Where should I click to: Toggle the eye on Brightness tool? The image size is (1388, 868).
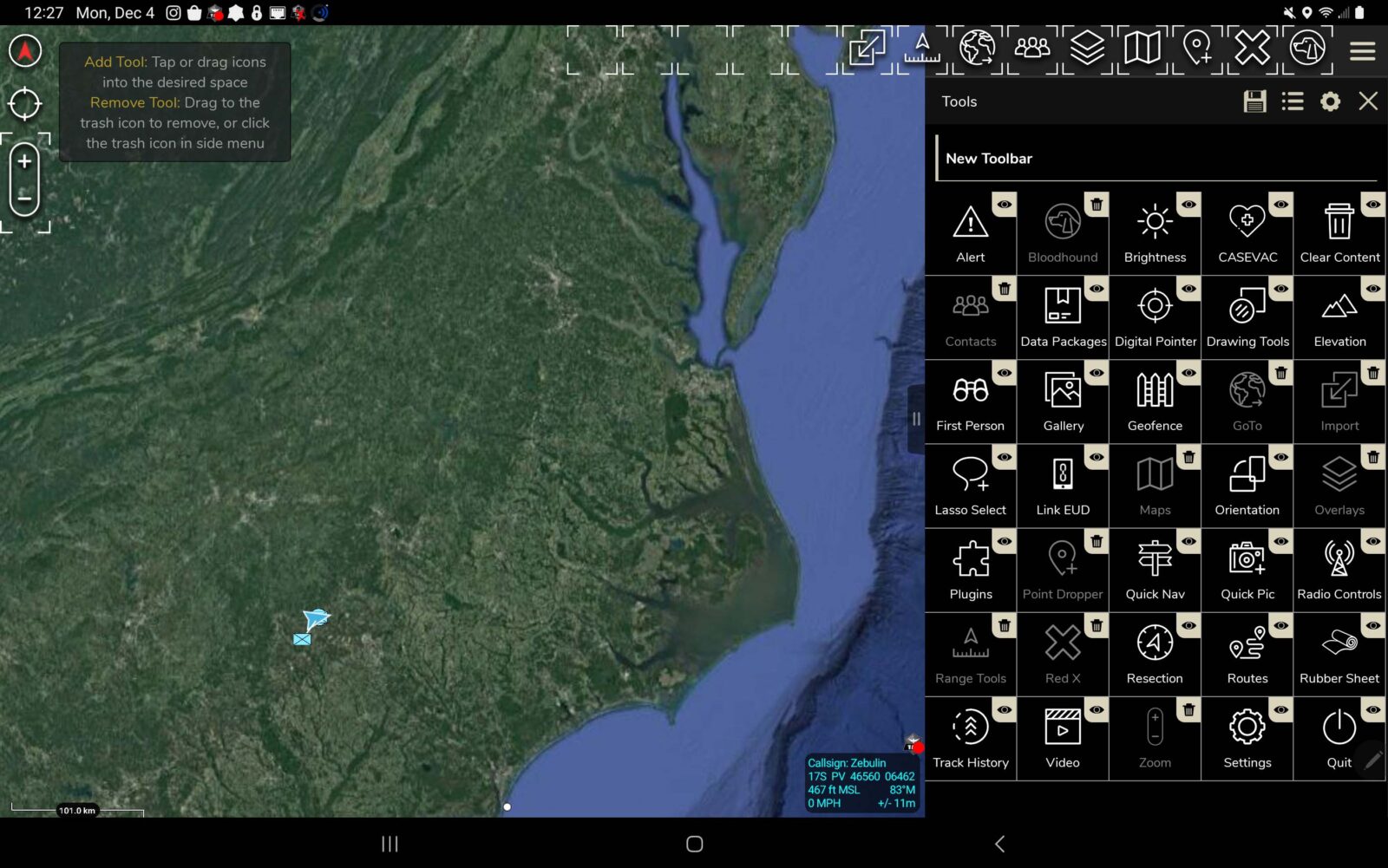1188,205
